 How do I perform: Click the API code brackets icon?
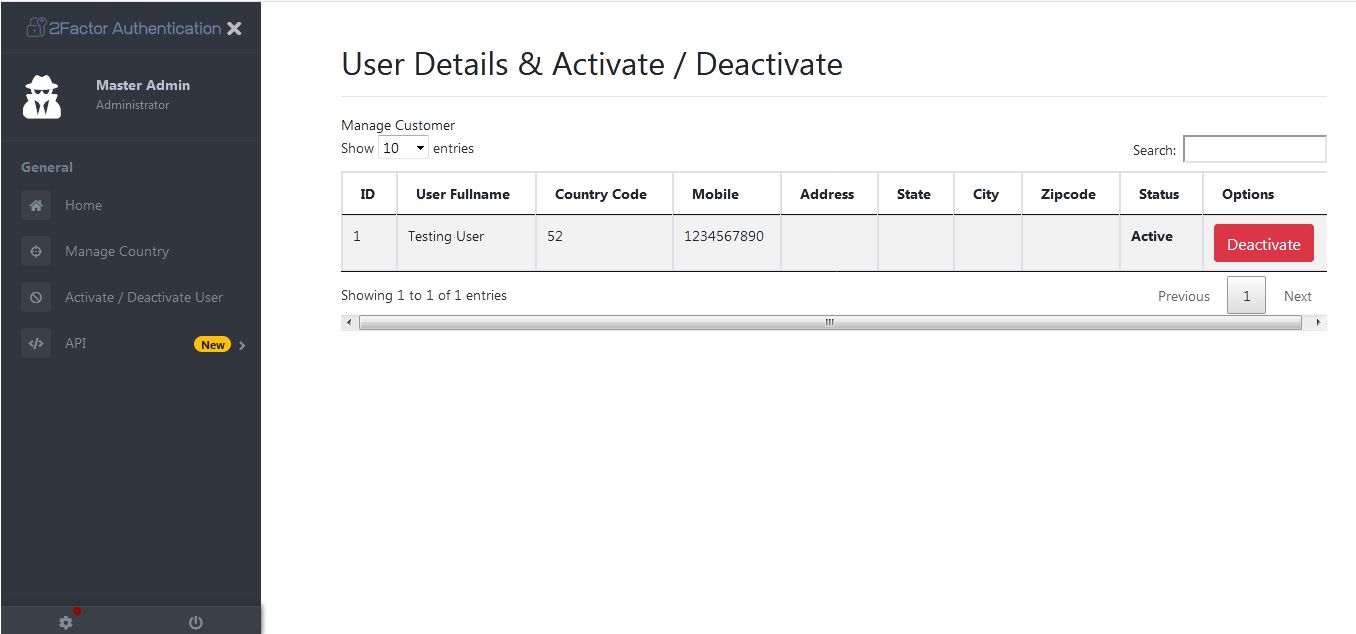pyautogui.click(x=36, y=343)
